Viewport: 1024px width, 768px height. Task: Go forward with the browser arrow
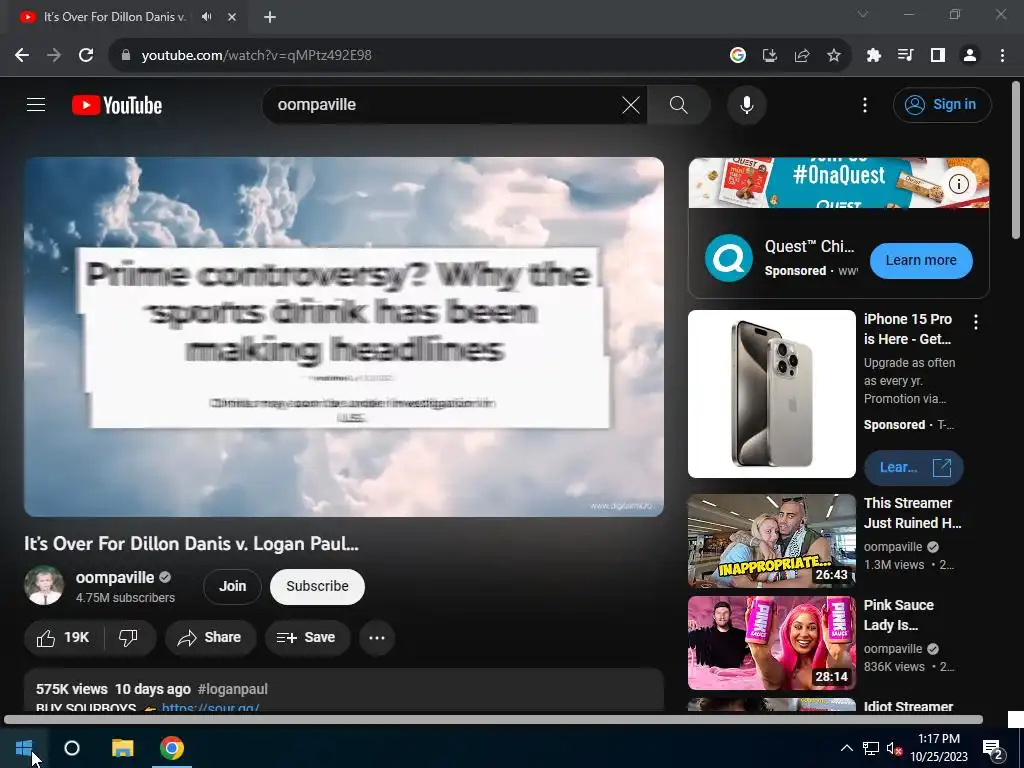pyautogui.click(x=54, y=55)
